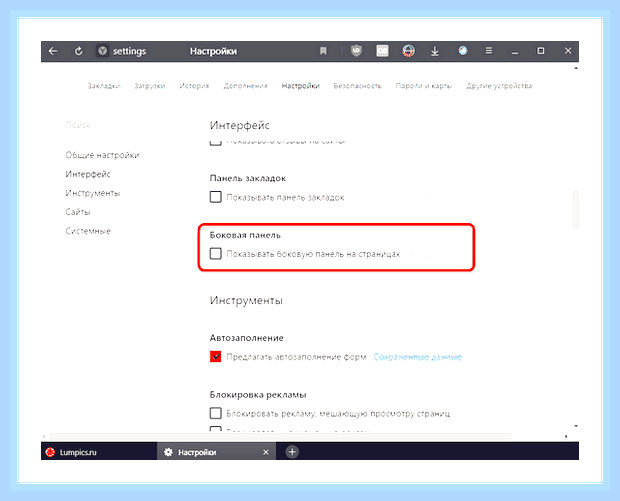Switch to the Lumpics.ru tab

[x=99, y=452]
